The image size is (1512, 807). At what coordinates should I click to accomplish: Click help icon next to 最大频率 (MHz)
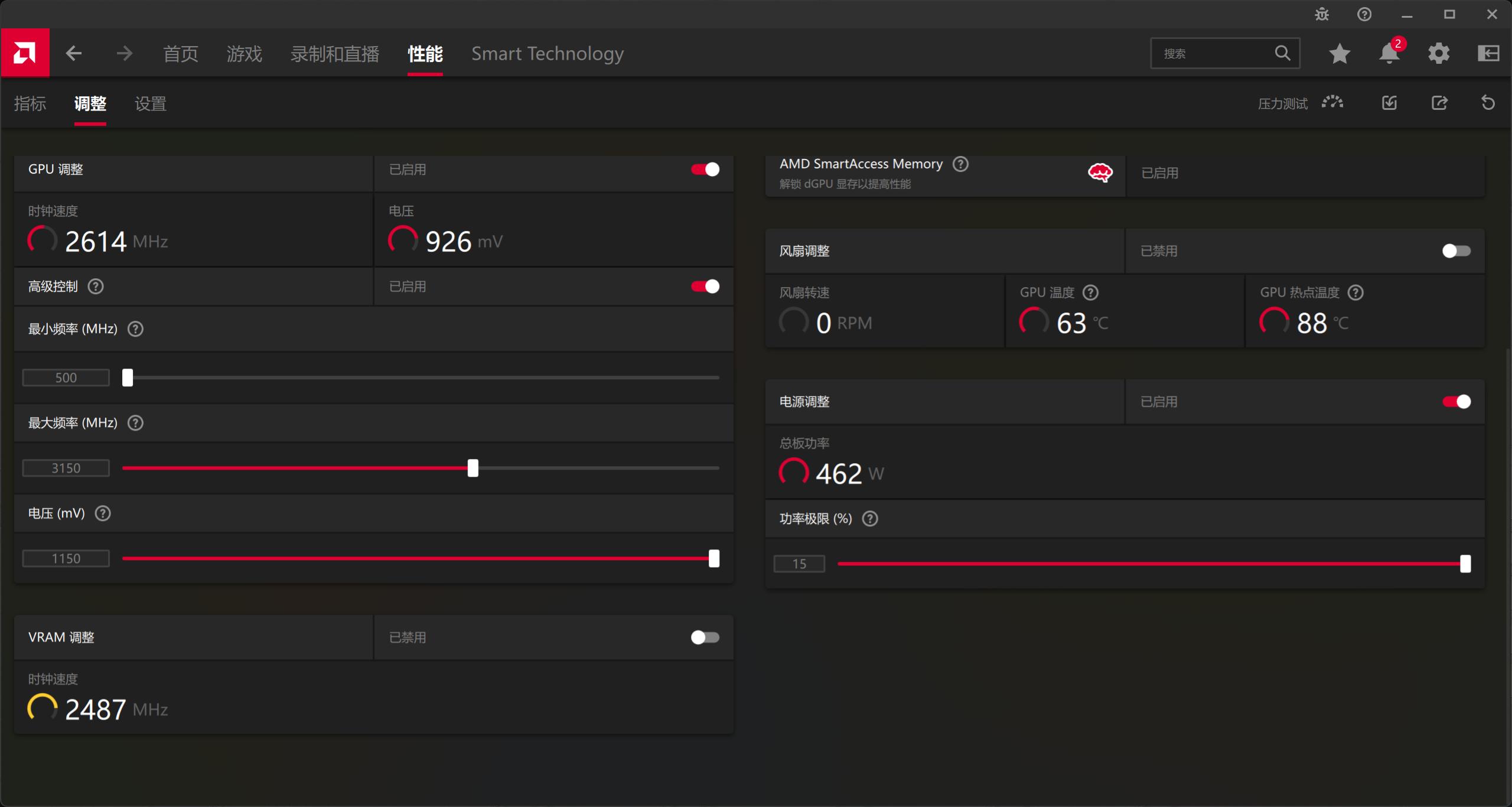(x=135, y=423)
